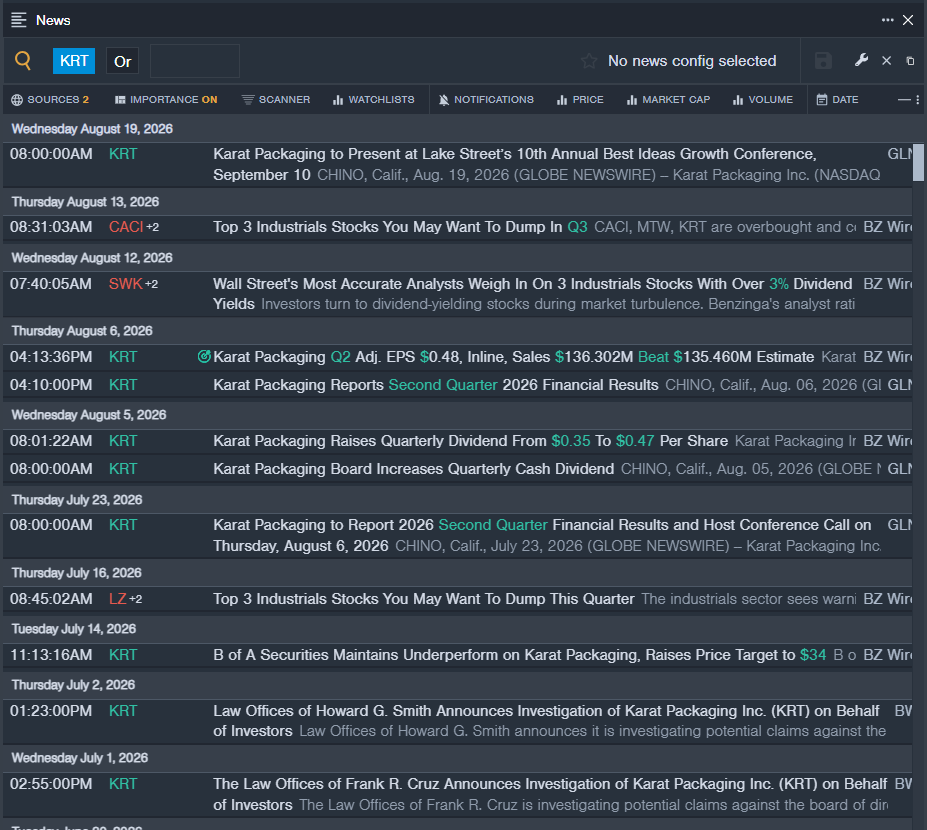Click the LZ ticker symbol
927x830 pixels.
pos(118,599)
